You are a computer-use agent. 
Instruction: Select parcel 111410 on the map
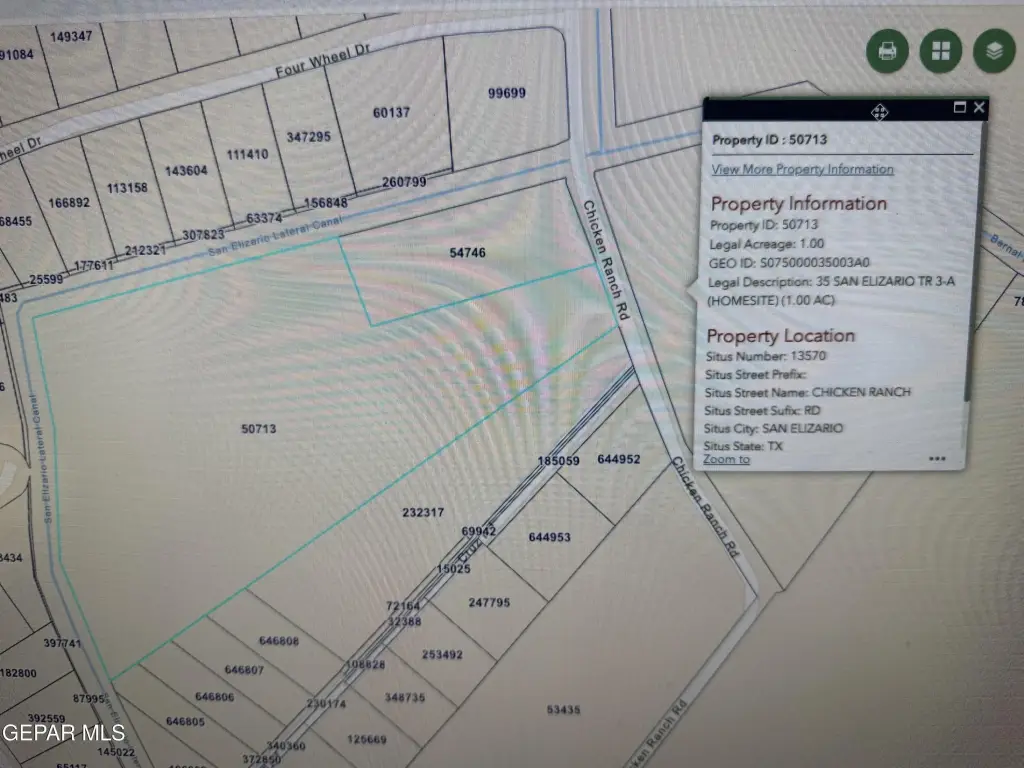(x=247, y=154)
